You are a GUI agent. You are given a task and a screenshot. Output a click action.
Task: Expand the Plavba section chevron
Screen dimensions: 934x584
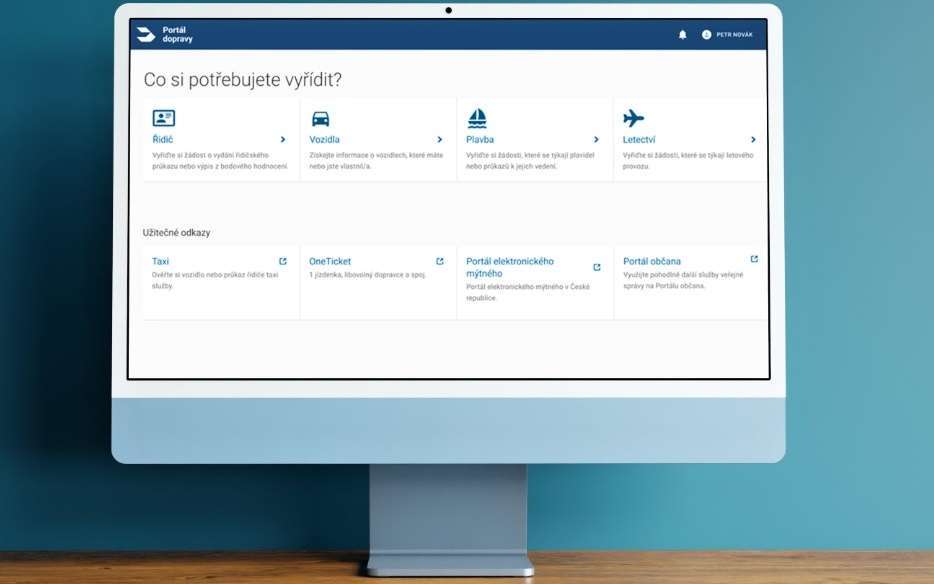pyautogui.click(x=597, y=140)
